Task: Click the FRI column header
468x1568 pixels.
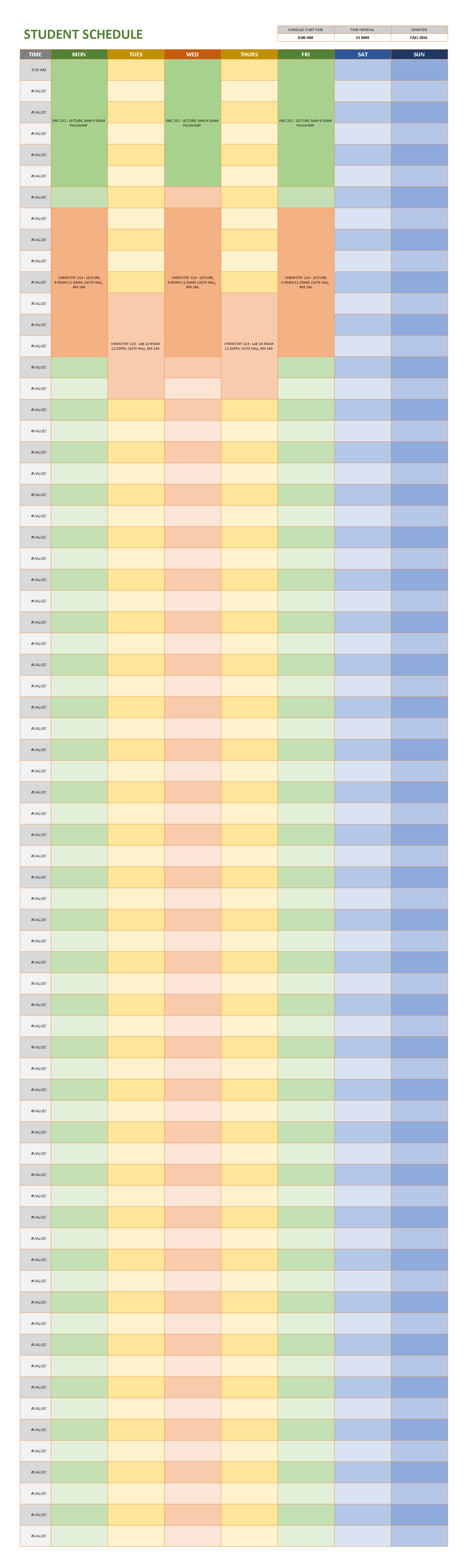Action: pyautogui.click(x=306, y=54)
